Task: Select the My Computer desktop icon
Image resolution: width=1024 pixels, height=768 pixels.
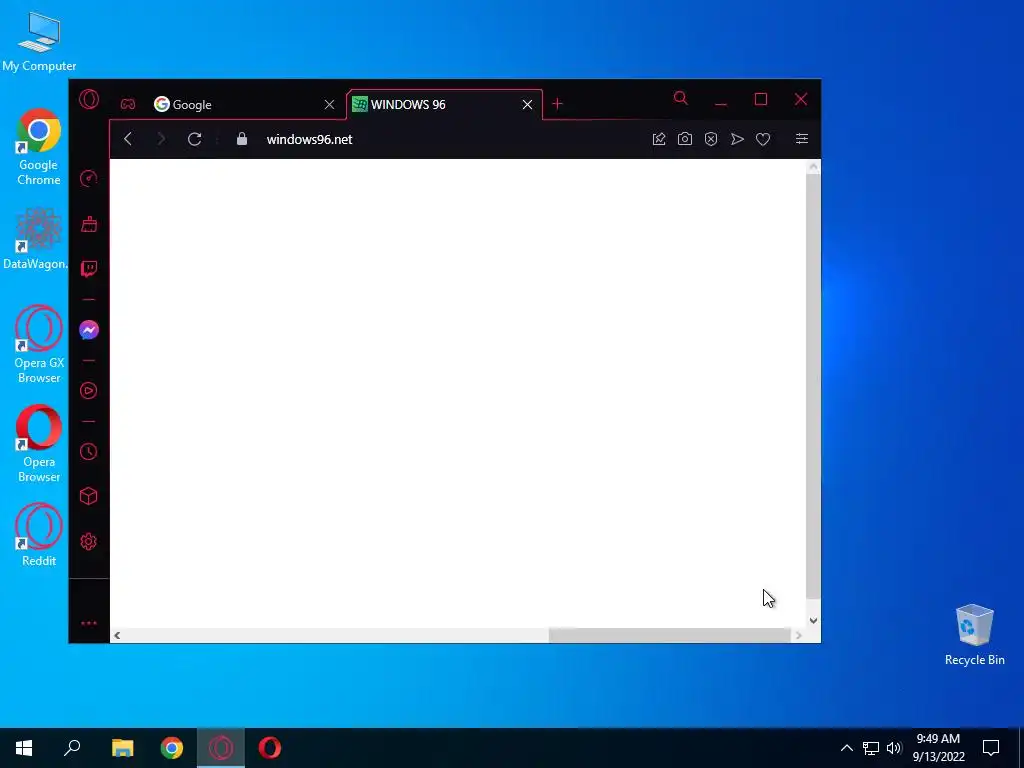Action: coord(39,42)
